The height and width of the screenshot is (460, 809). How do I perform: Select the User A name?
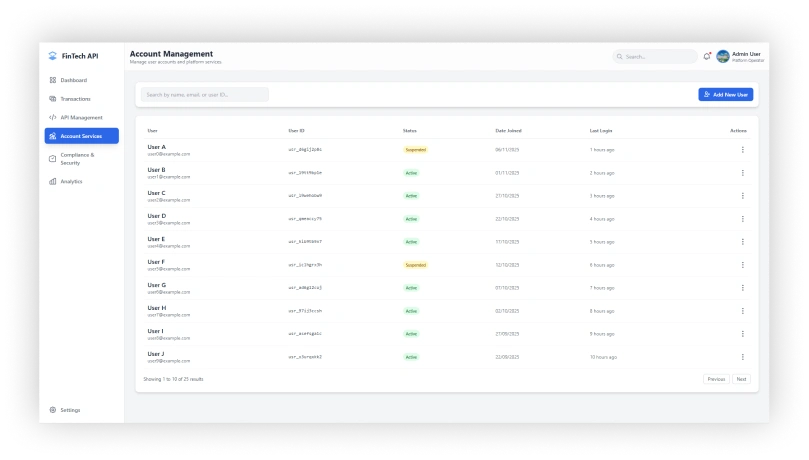[x=156, y=147]
